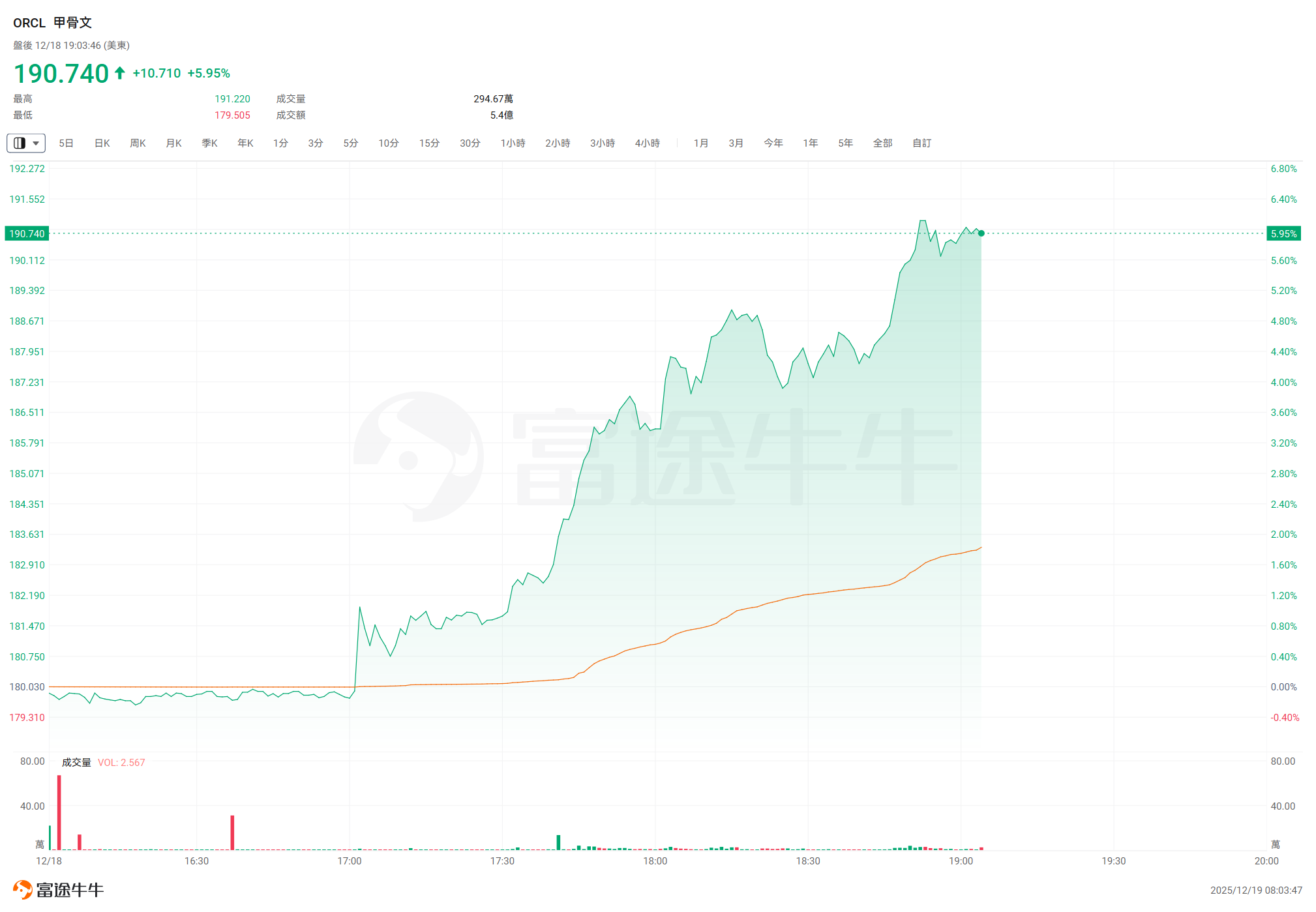This screenshot has height=912, width=1316.
Task: Switch to the 5日 chart view
Action: pyautogui.click(x=66, y=143)
